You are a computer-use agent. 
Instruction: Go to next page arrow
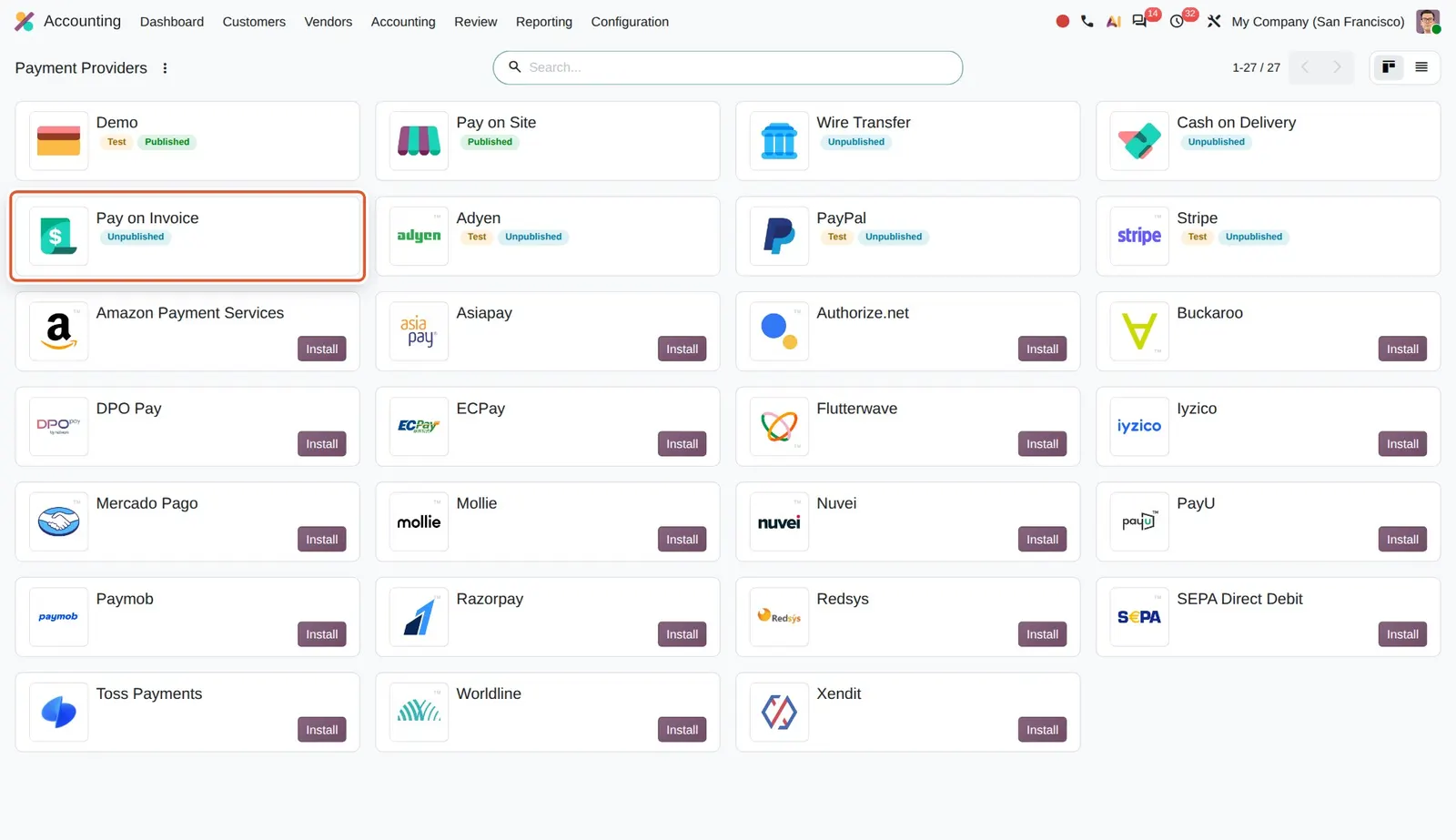1337,67
